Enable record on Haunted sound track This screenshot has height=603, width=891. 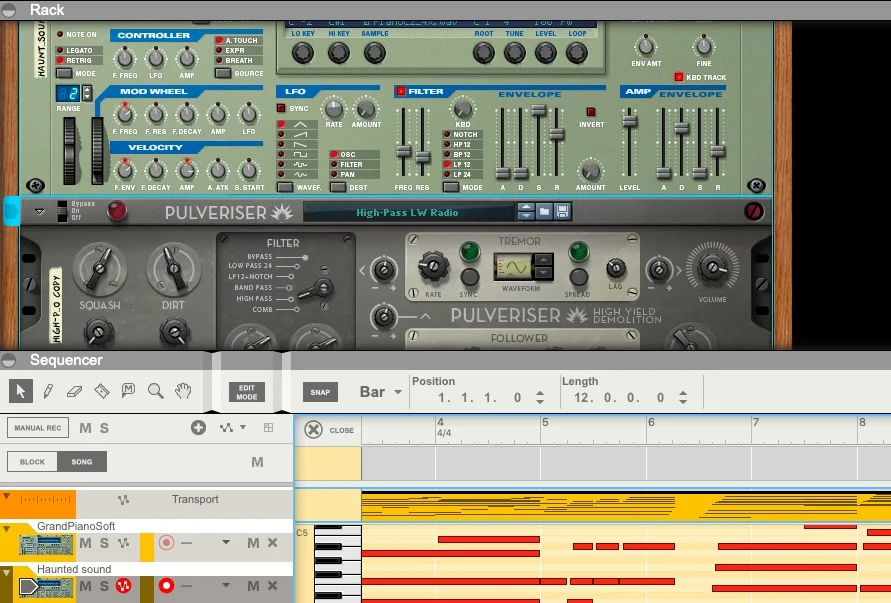pyautogui.click(x=166, y=585)
